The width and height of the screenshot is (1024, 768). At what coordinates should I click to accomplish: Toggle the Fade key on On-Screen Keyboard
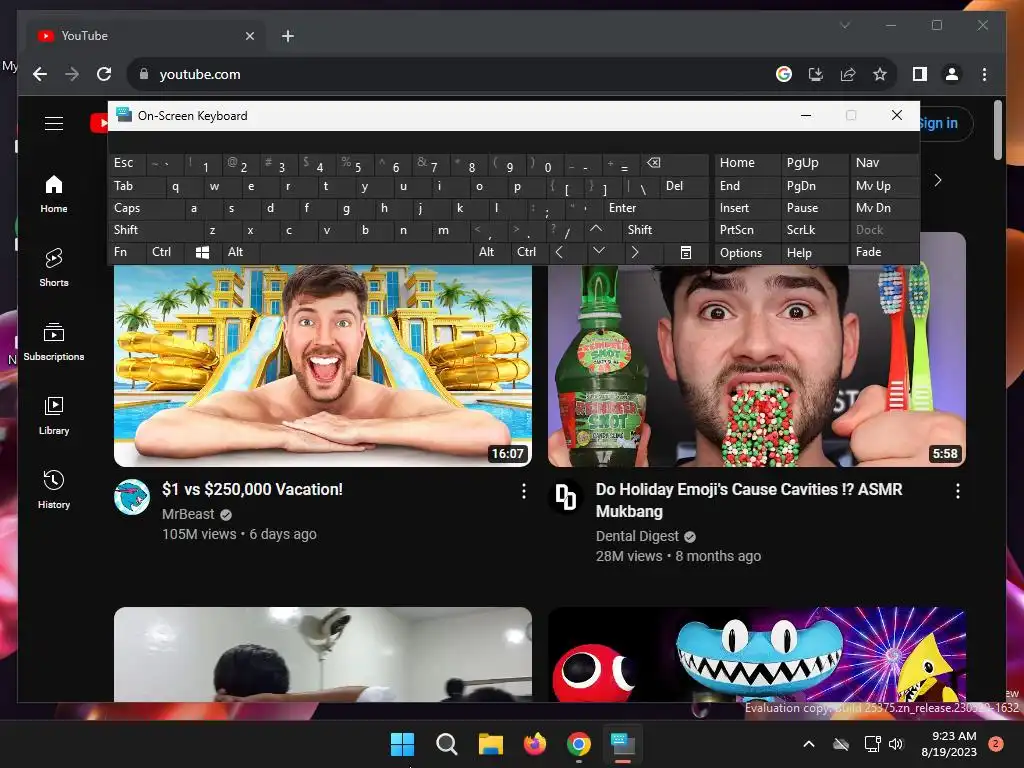pyautogui.click(x=884, y=252)
